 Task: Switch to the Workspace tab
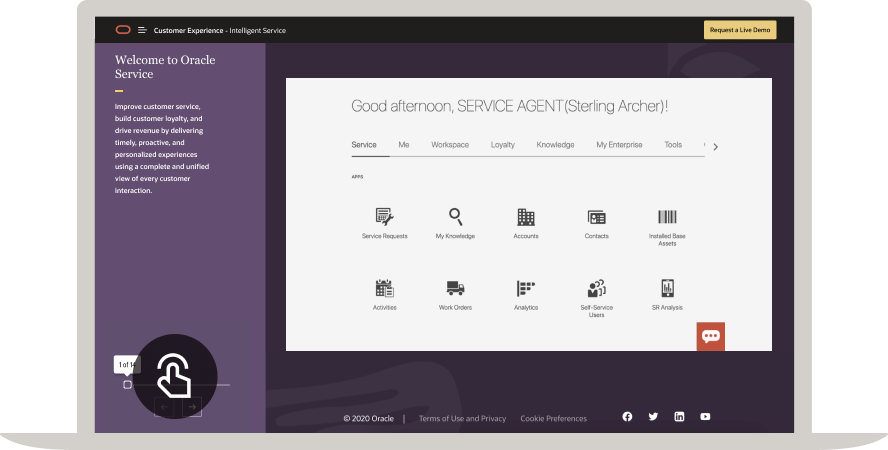(x=450, y=145)
